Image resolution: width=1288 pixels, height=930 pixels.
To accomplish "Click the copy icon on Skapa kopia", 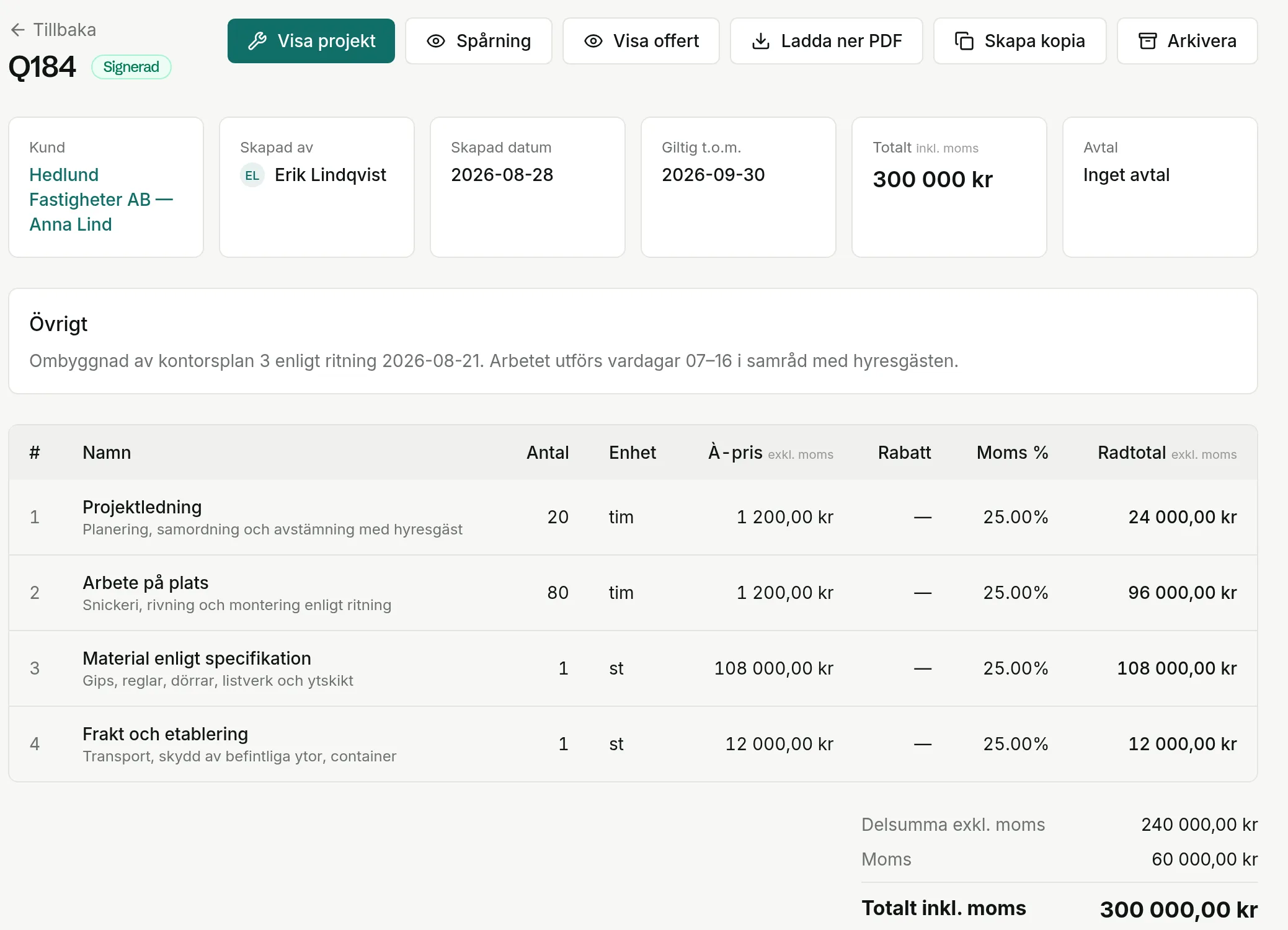I will 964,41.
